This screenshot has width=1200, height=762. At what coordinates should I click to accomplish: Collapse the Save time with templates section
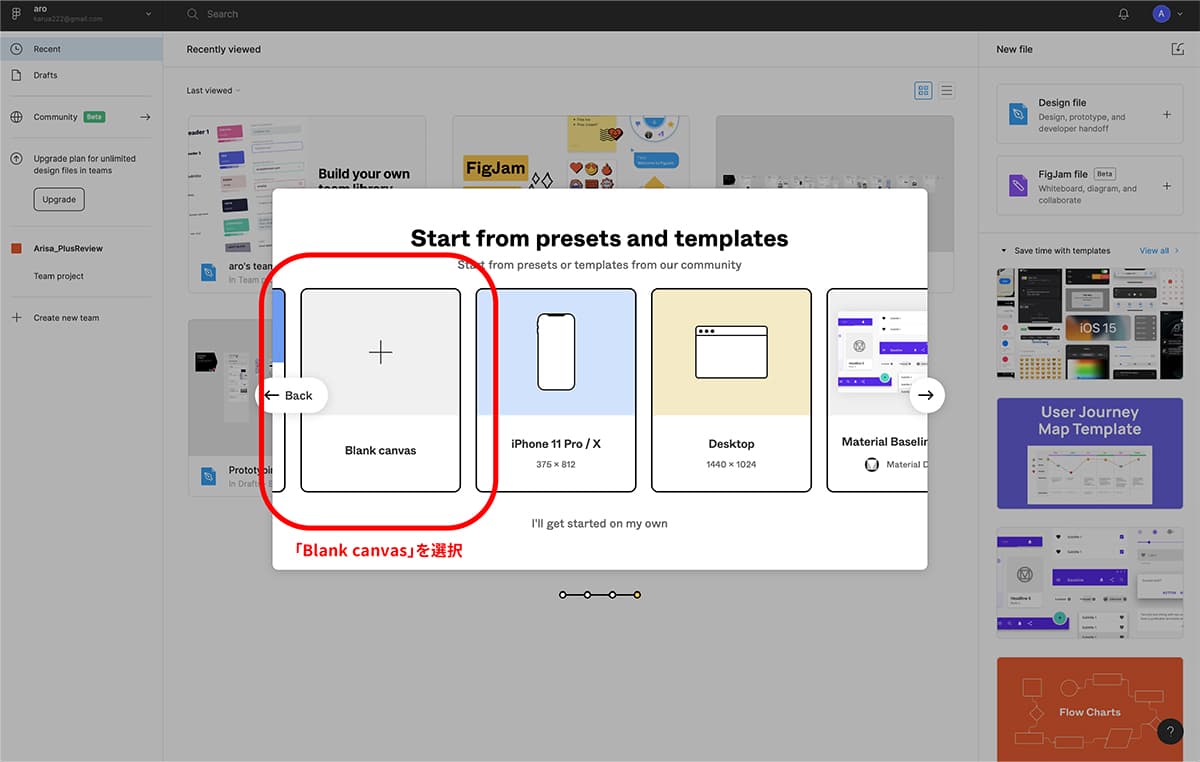[x=1004, y=251]
